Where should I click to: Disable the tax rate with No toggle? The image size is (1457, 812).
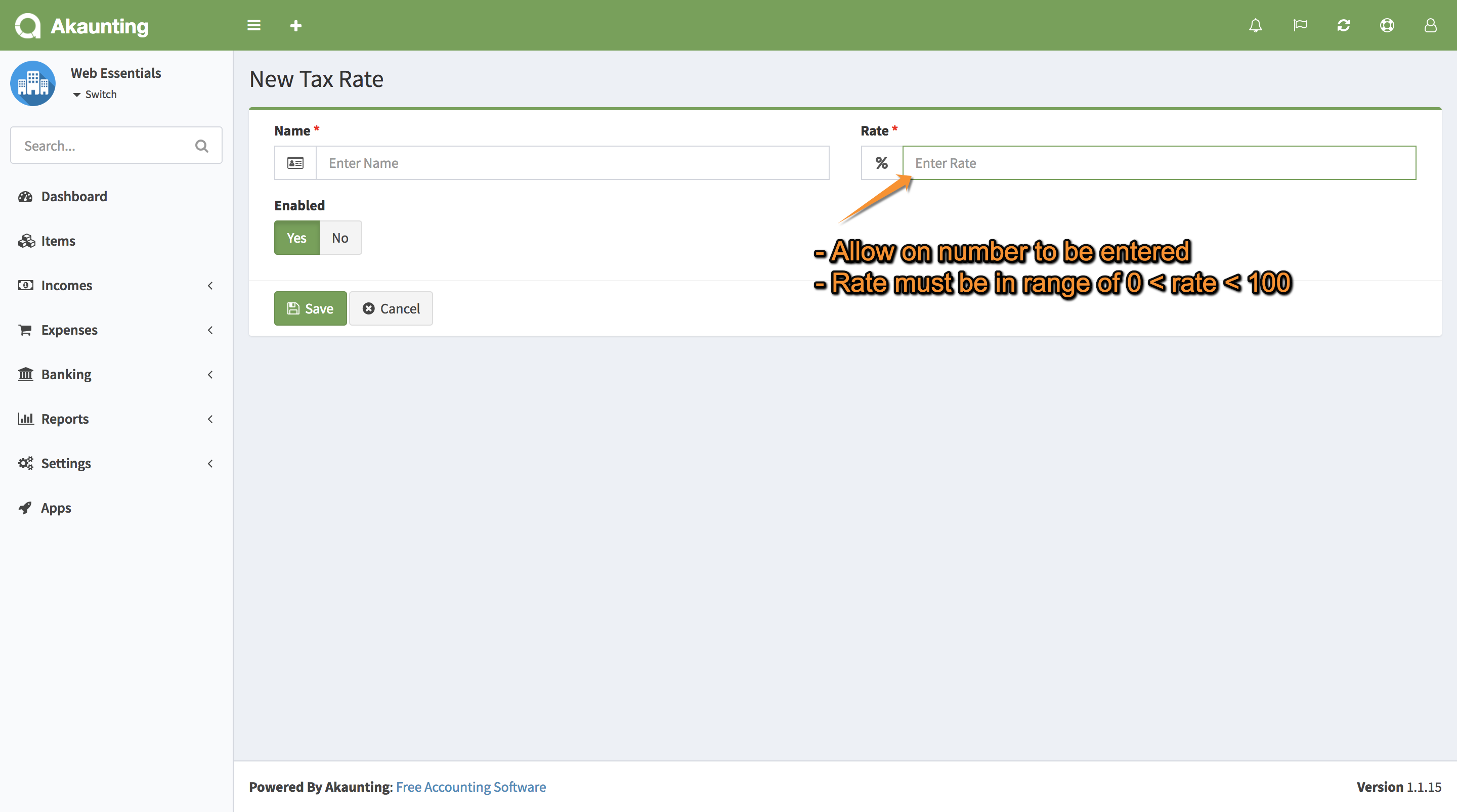click(x=339, y=238)
